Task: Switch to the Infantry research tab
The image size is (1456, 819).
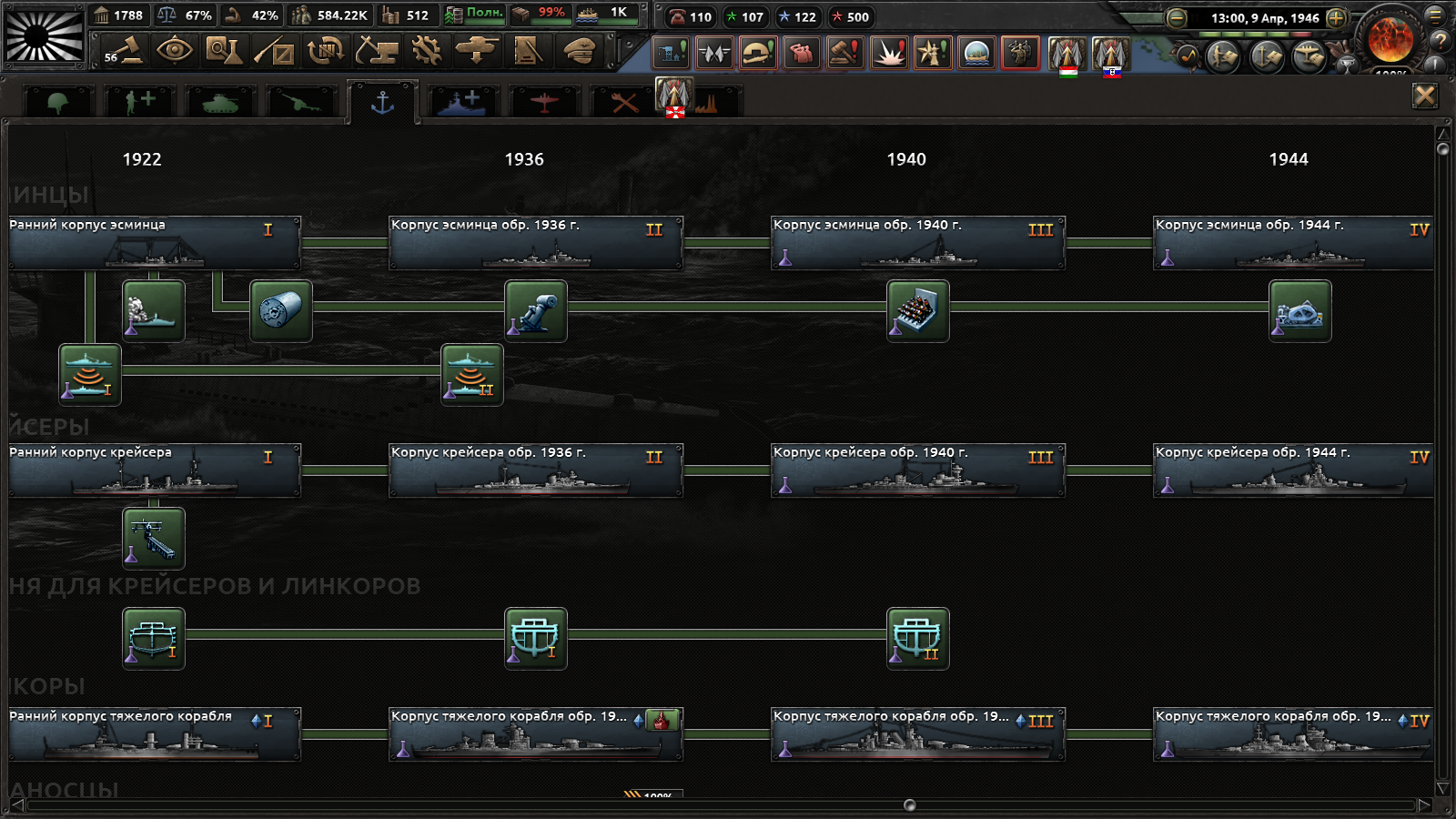Action: pyautogui.click(x=57, y=102)
